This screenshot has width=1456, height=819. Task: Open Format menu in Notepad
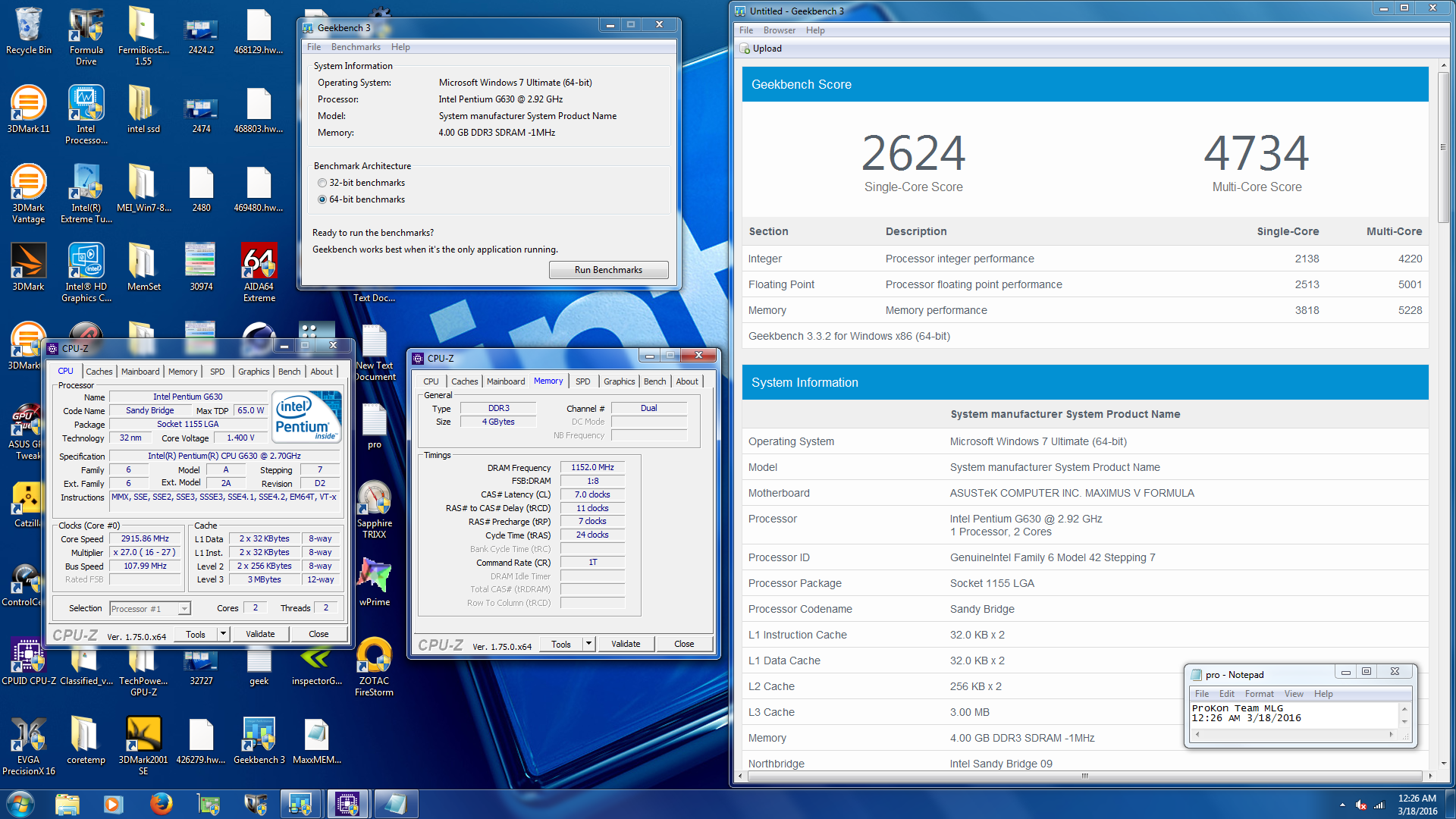(1259, 694)
